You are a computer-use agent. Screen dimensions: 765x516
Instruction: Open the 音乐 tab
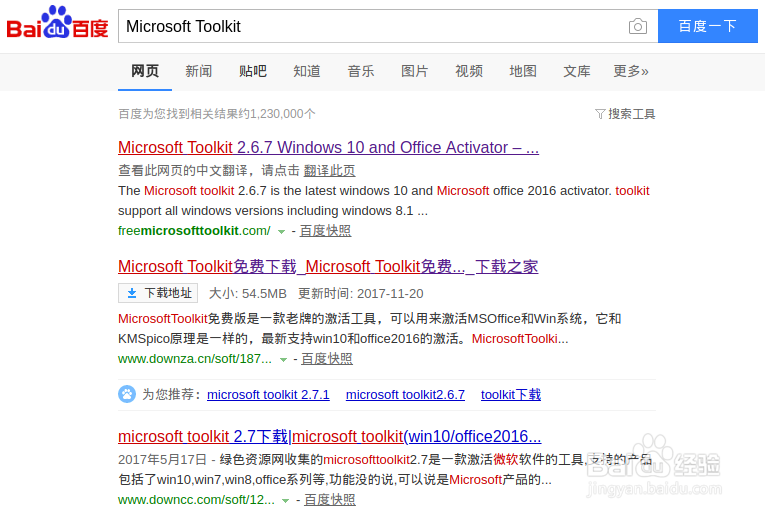(x=361, y=71)
